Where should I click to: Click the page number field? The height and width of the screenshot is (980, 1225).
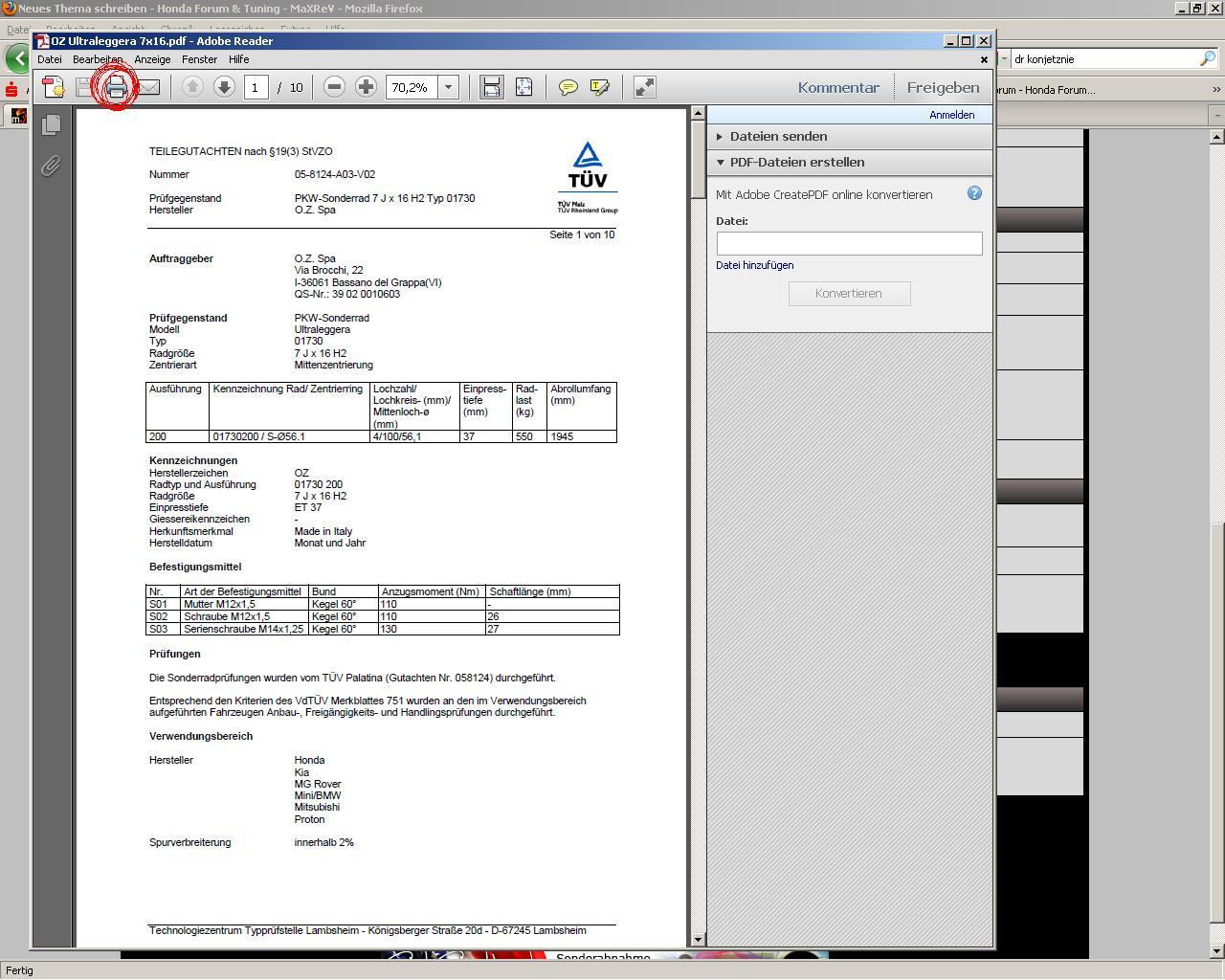256,87
